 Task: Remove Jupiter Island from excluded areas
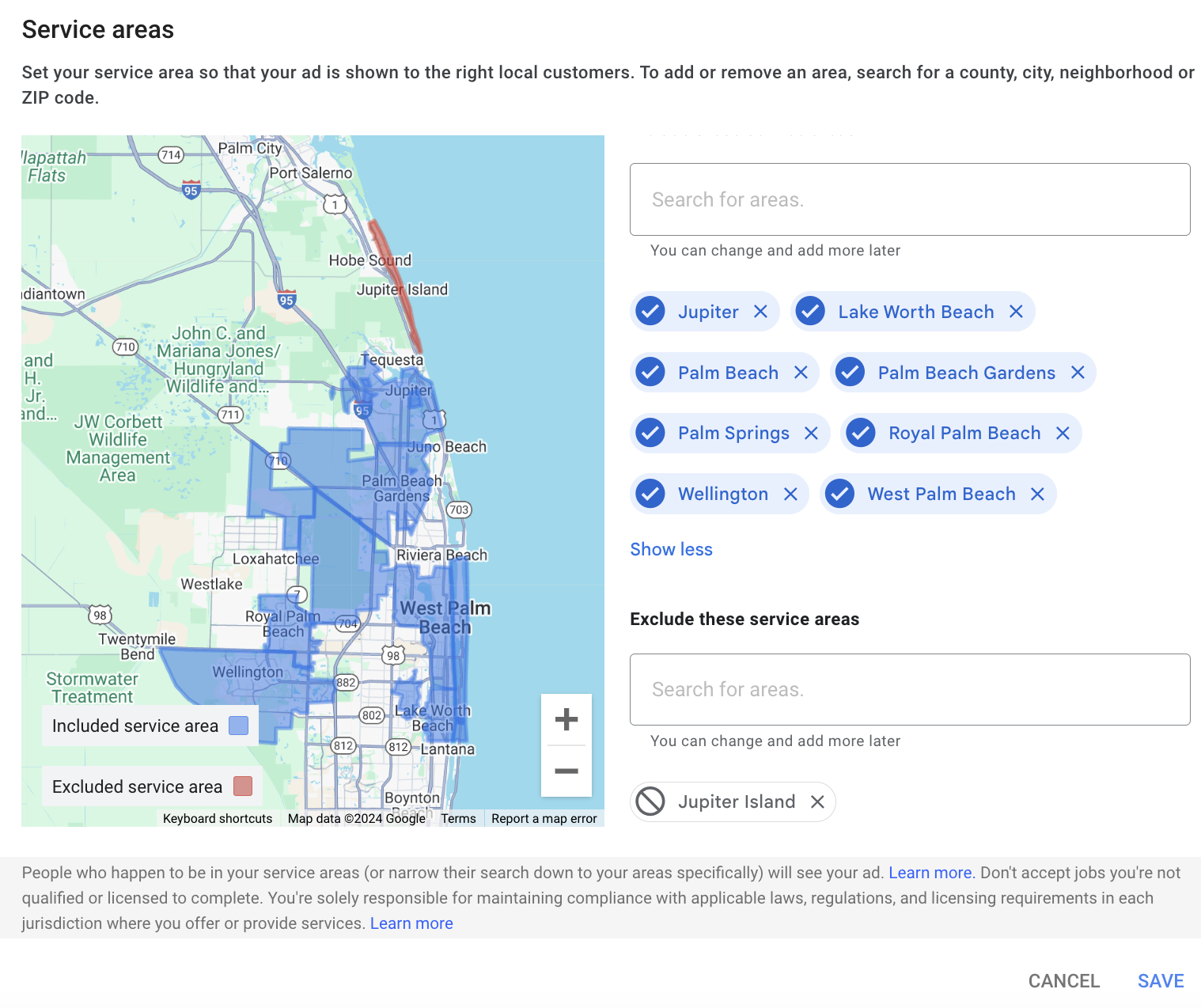tap(817, 801)
